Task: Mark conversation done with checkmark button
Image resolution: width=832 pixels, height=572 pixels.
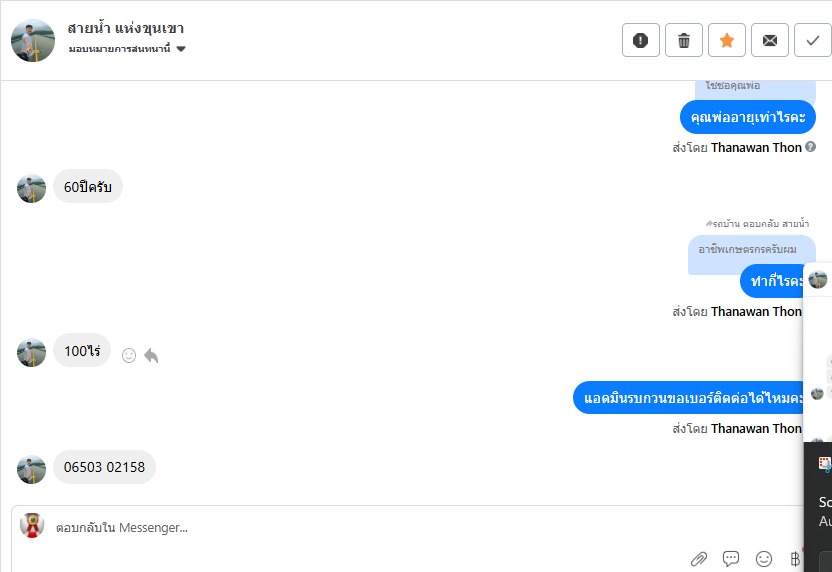Action: click(x=812, y=40)
